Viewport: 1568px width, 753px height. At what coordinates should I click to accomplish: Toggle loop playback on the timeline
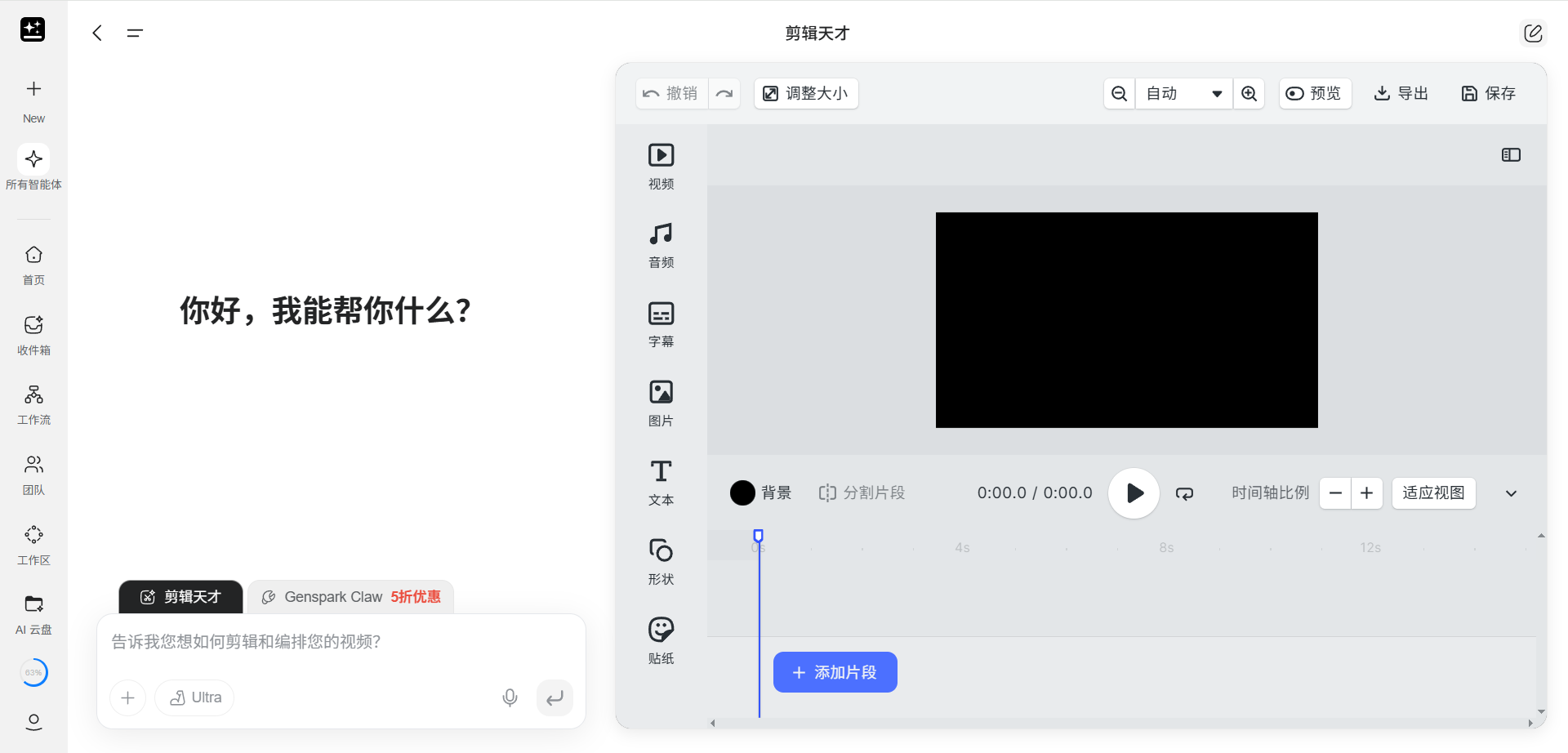[1184, 493]
